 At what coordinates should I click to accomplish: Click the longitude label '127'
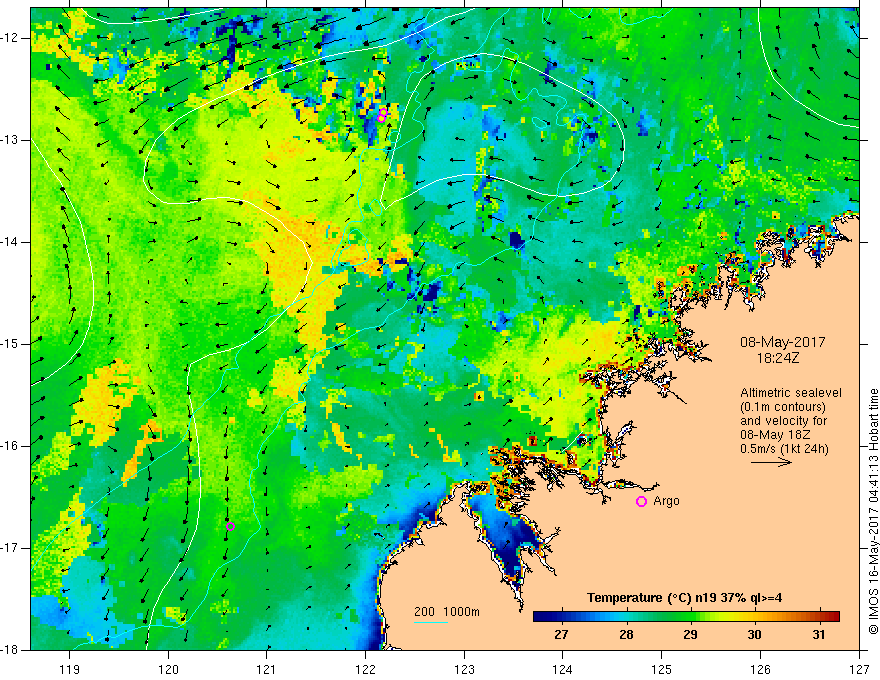859,670
